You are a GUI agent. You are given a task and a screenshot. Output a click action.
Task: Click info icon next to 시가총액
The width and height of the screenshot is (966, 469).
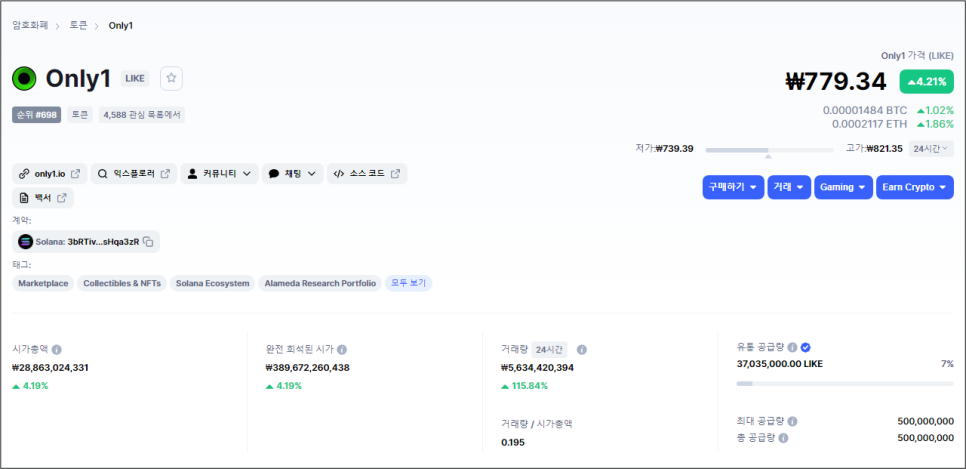(x=57, y=349)
